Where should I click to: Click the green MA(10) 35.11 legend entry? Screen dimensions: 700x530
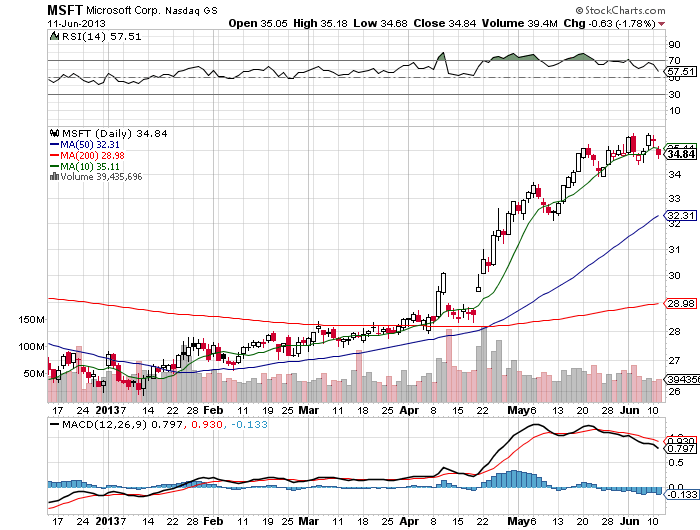(x=85, y=167)
